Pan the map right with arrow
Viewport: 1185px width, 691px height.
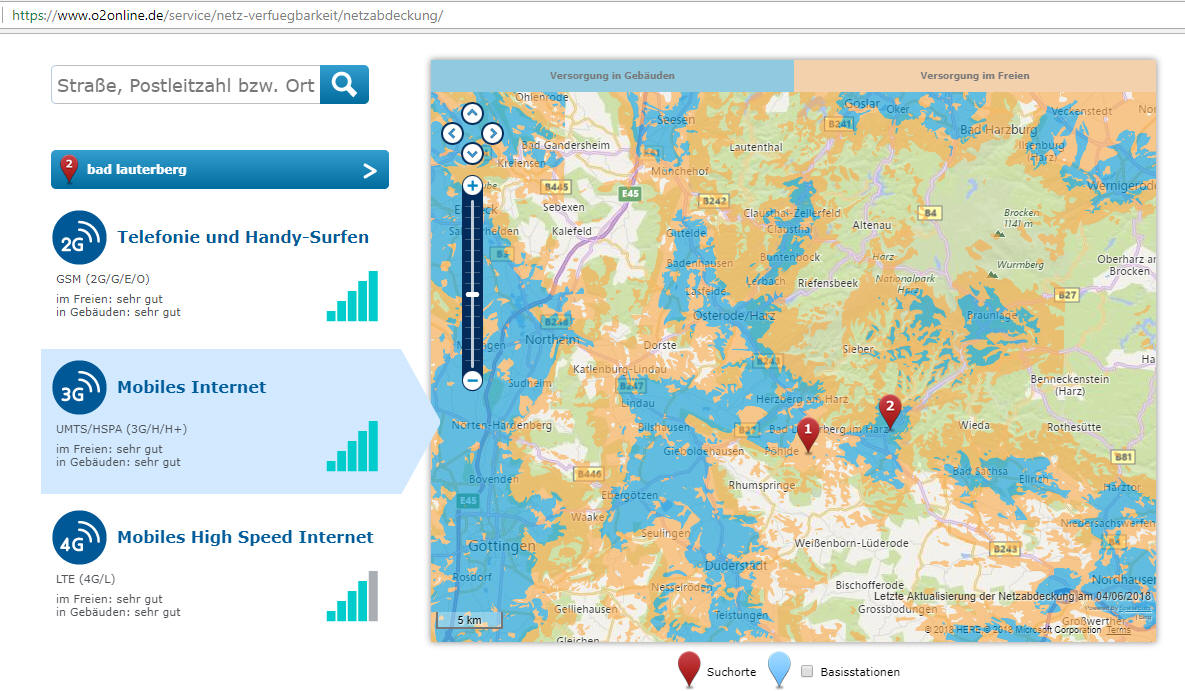tap(492, 133)
